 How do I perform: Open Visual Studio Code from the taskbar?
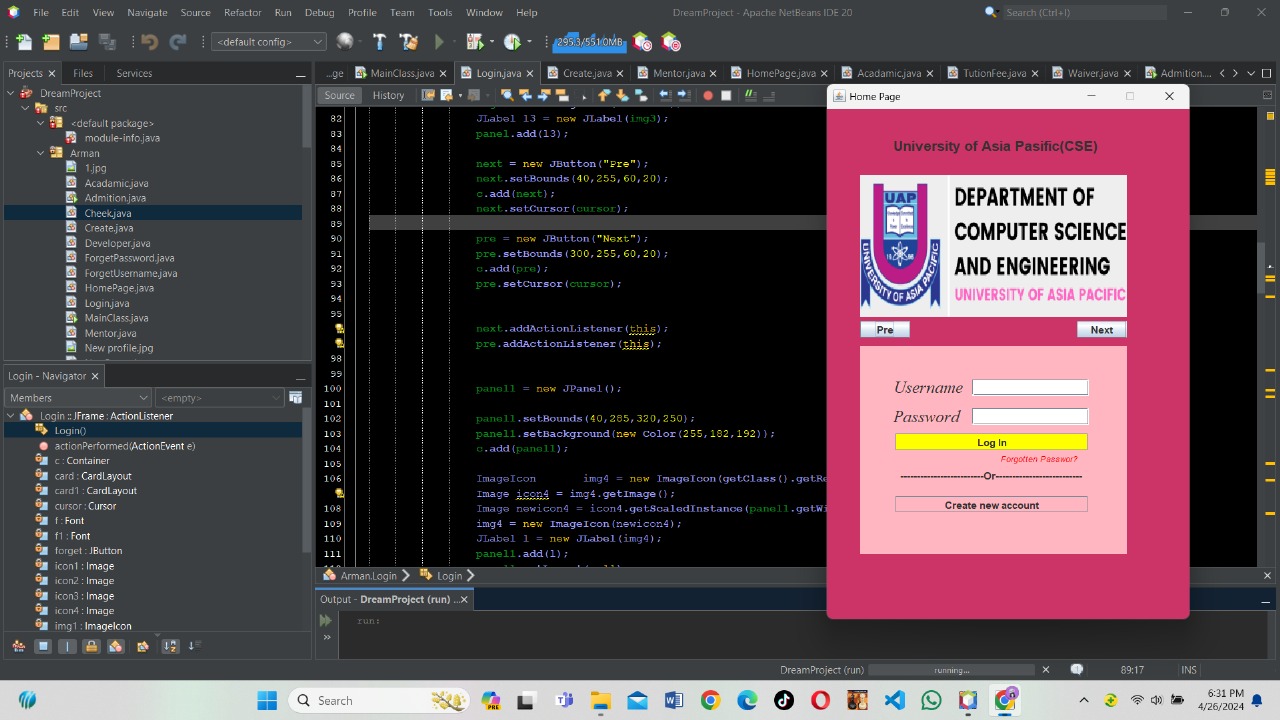click(x=894, y=700)
